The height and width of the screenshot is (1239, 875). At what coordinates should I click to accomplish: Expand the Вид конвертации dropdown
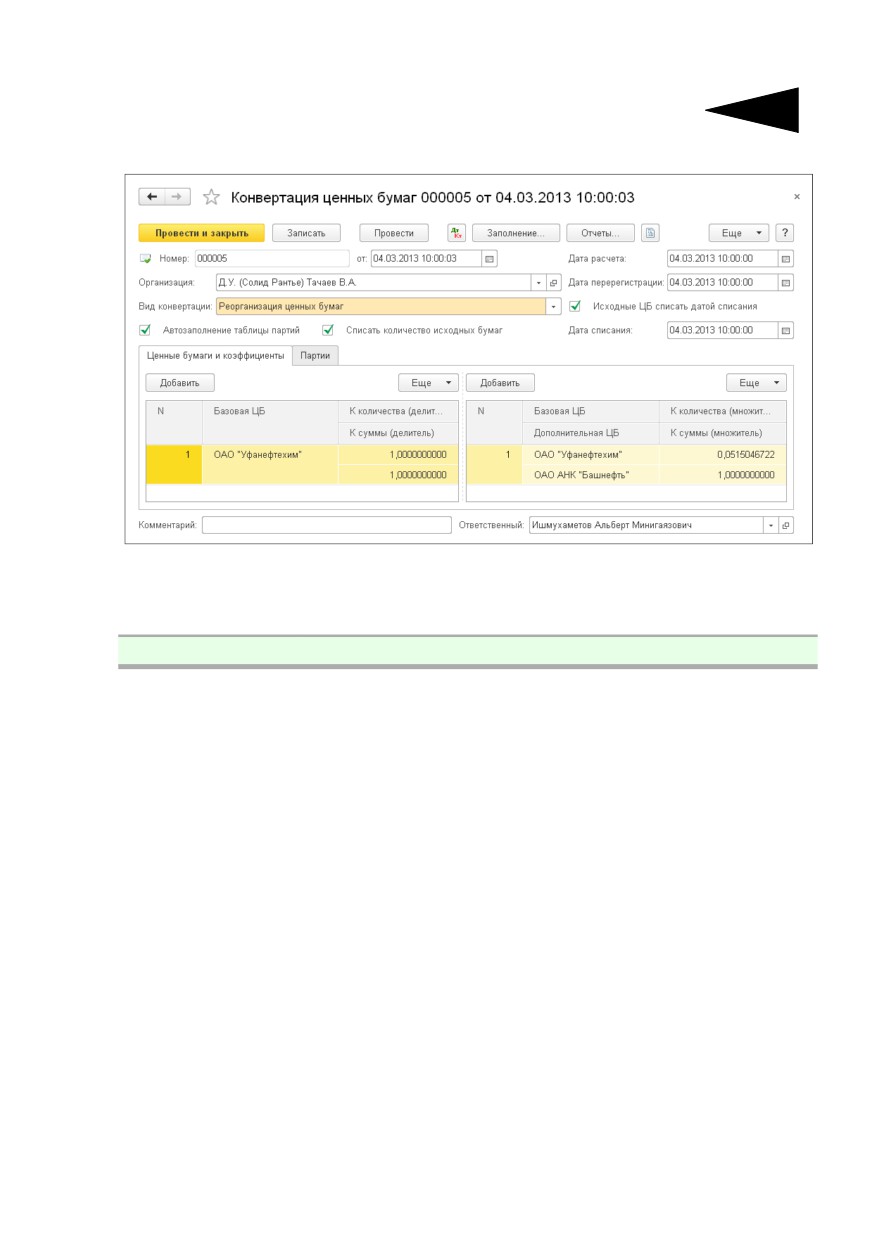tap(554, 306)
